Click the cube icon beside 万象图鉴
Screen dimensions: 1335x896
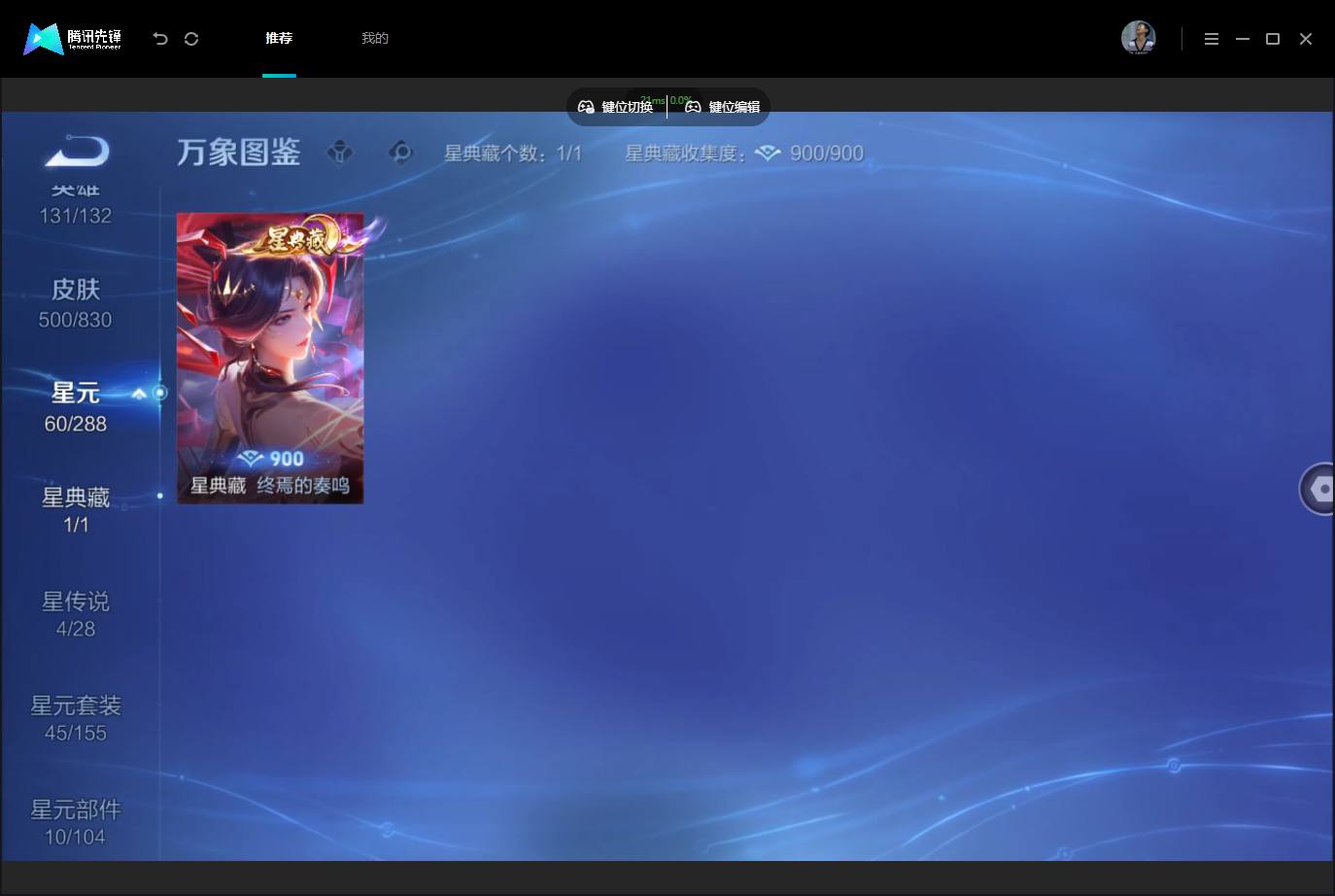click(x=340, y=153)
